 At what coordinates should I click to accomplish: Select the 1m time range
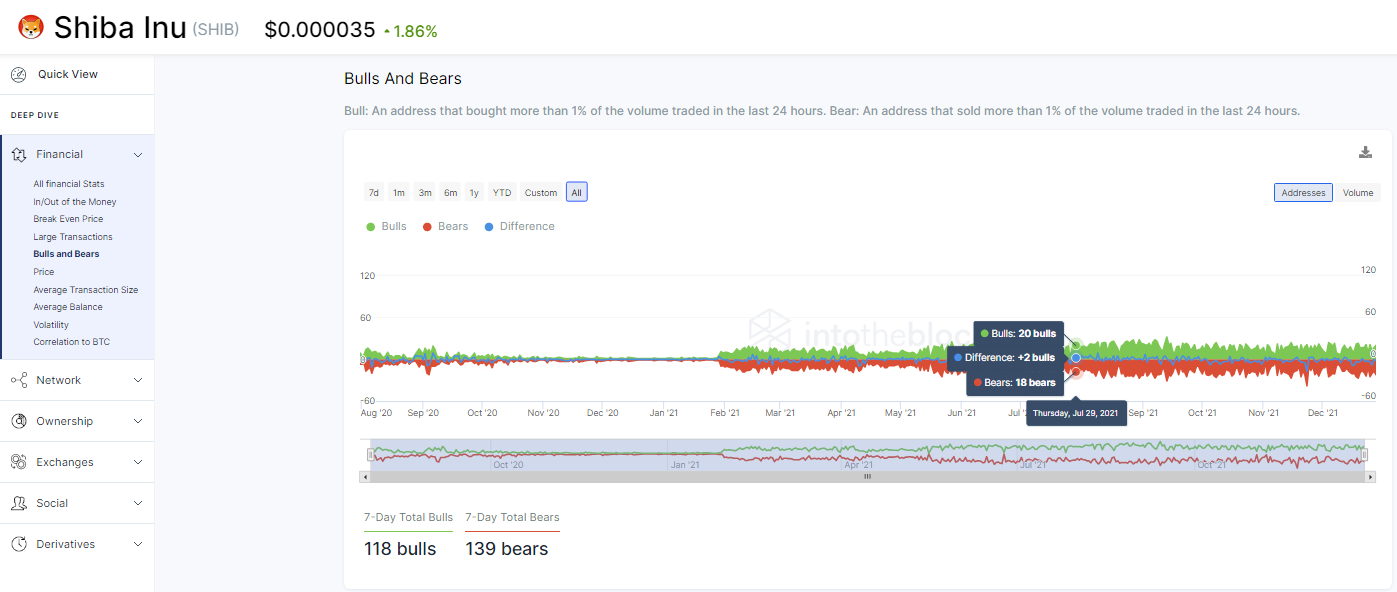pos(399,192)
